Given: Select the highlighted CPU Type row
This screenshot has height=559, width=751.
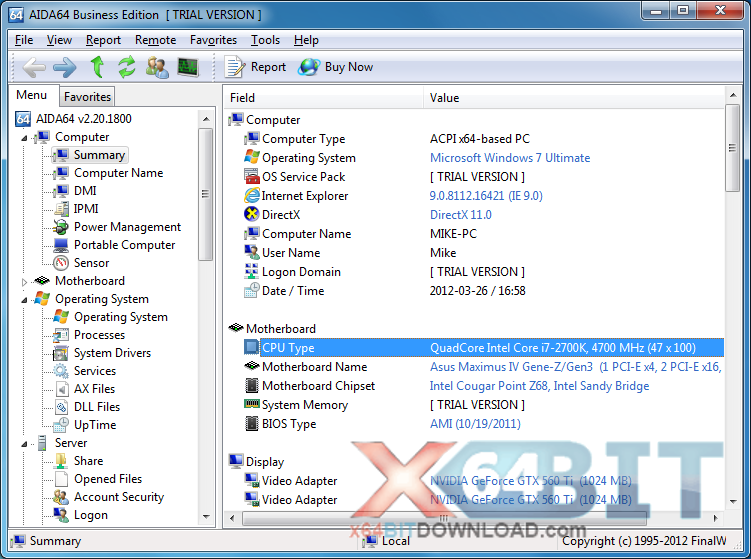Looking at the screenshot, I should click(x=484, y=348).
